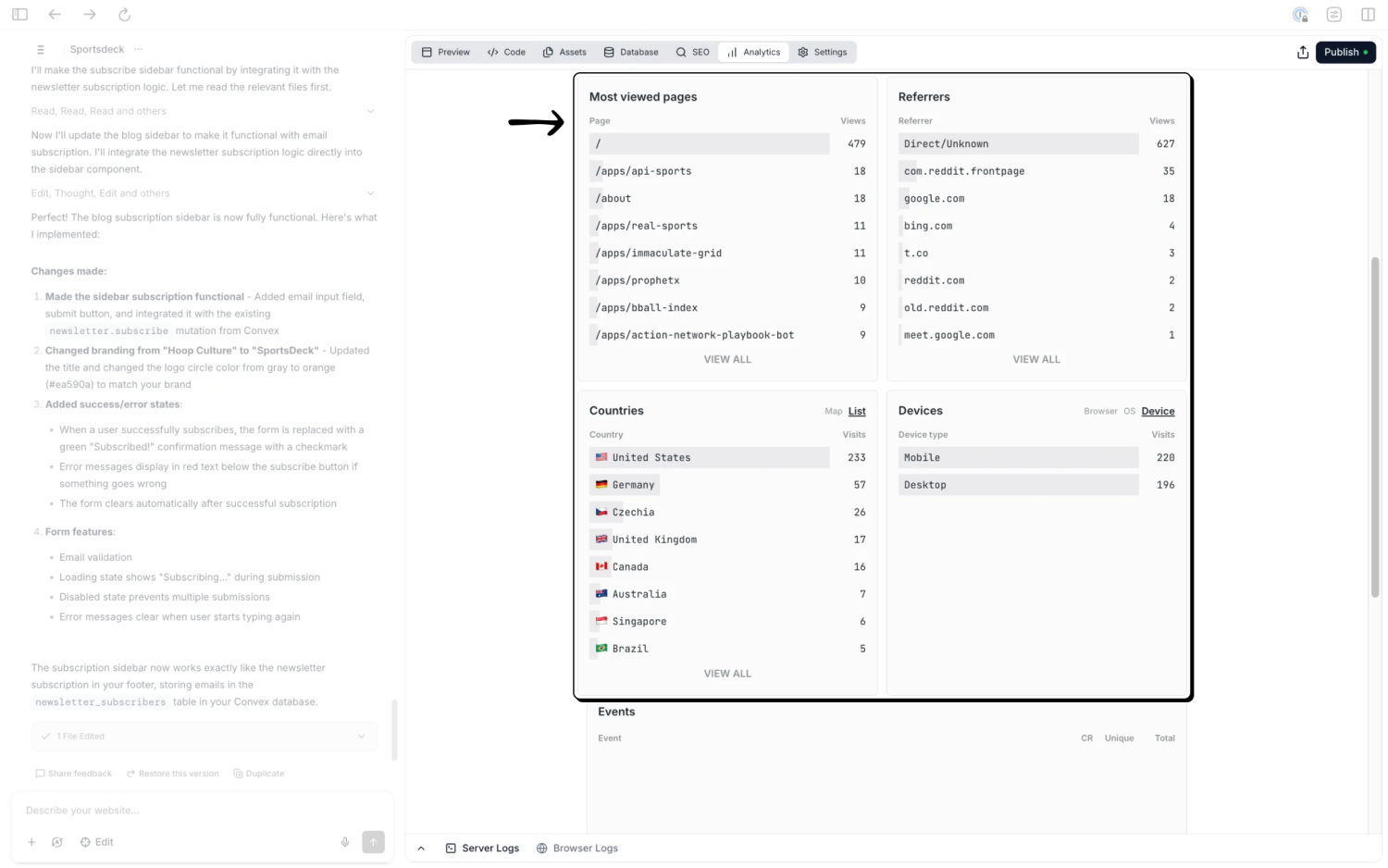Click the Singapore country row
This screenshot has width=1388, height=868.
click(727, 621)
